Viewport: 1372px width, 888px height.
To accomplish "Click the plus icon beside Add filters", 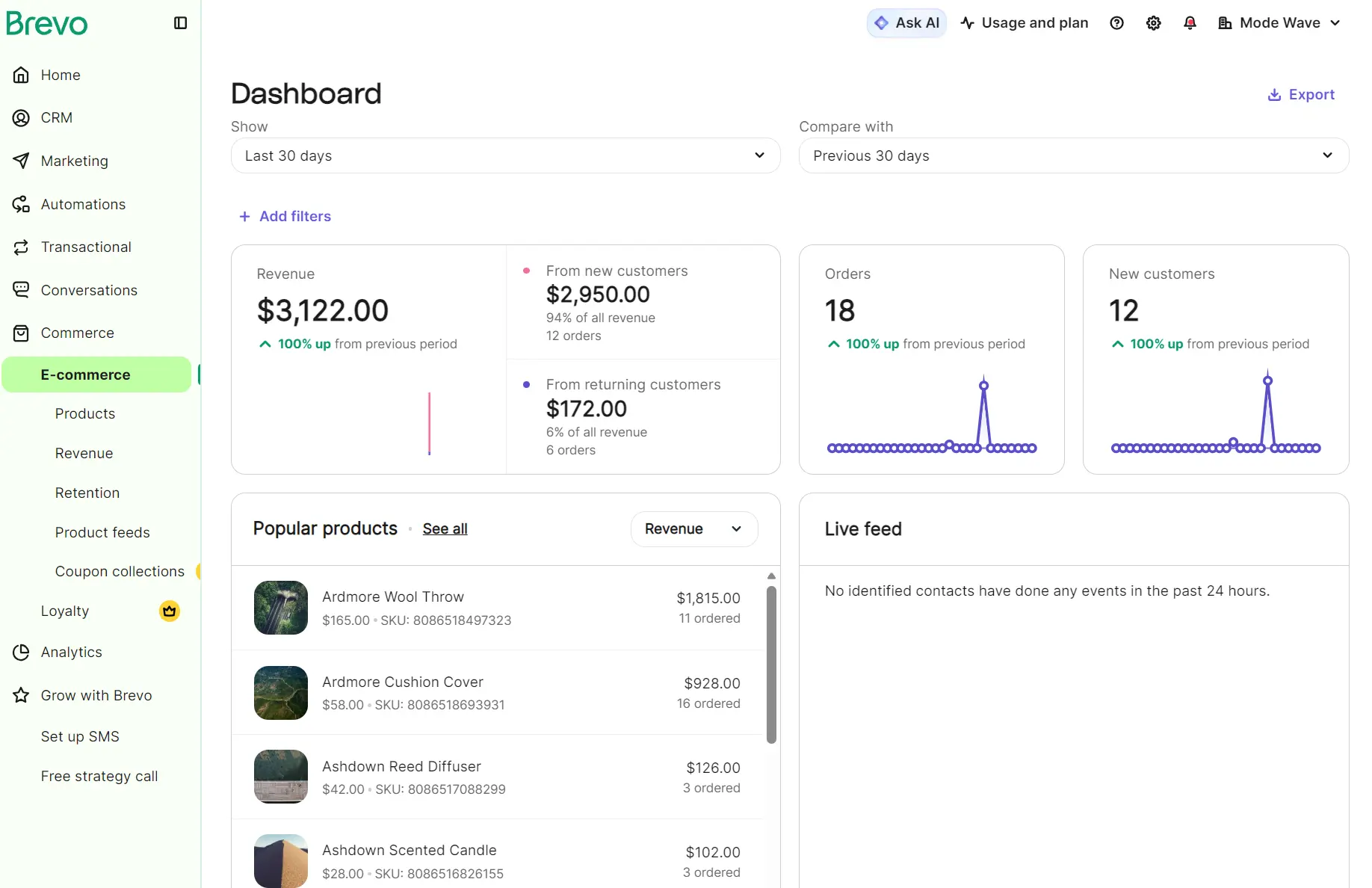I will coord(244,217).
